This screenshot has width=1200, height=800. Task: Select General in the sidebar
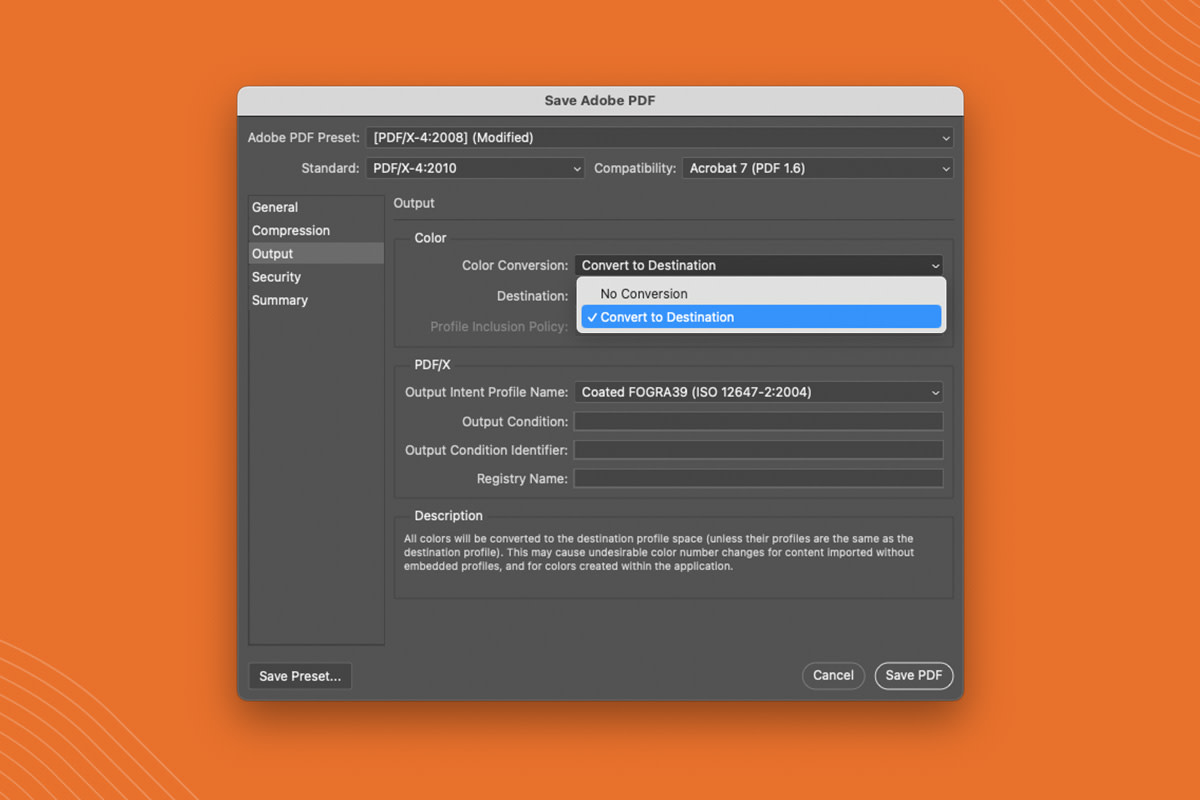coord(316,207)
